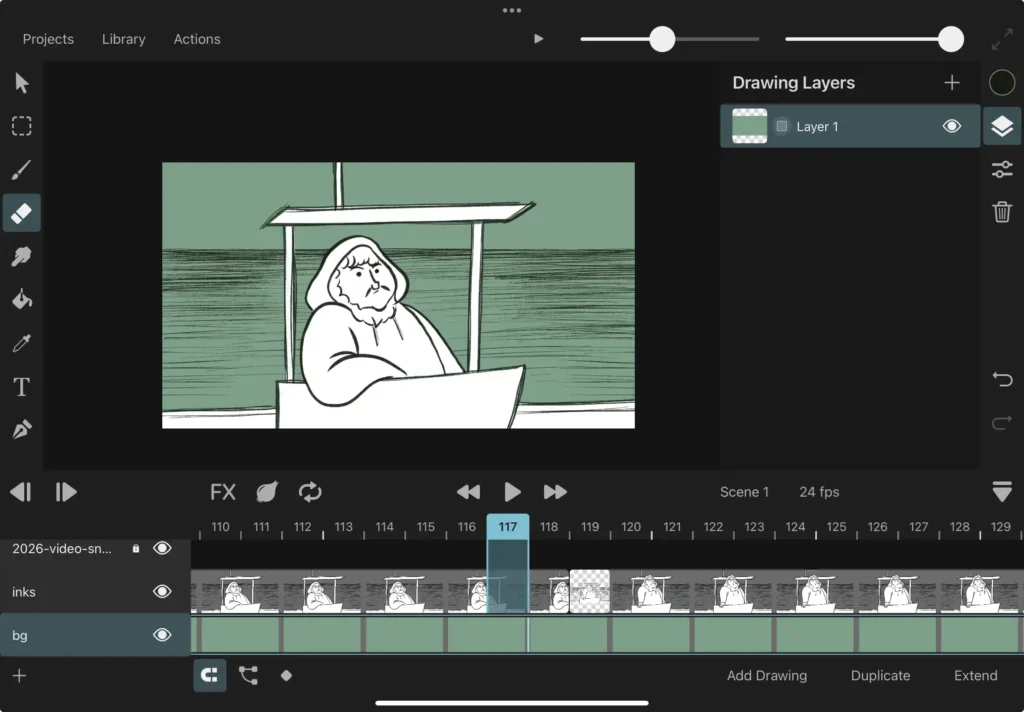Click the node hierarchy icon
The width and height of the screenshot is (1024, 712).
[x=248, y=675]
